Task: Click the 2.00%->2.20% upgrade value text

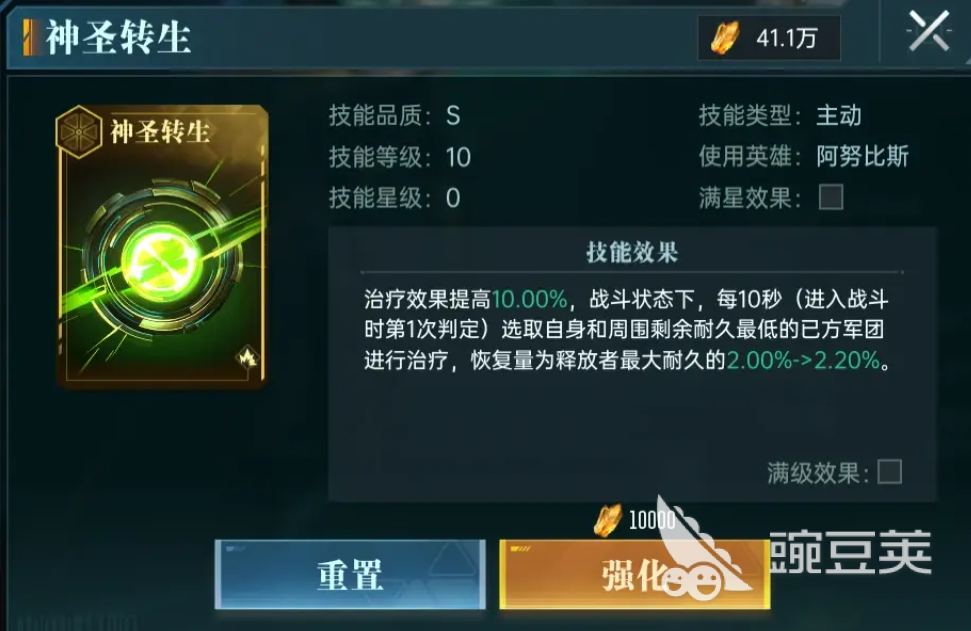Action: point(803,360)
